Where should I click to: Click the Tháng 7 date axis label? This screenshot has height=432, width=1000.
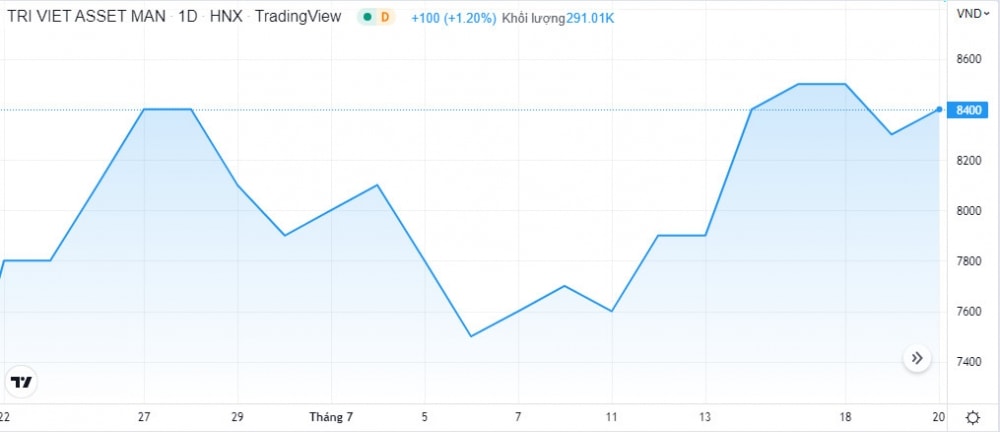point(331,417)
